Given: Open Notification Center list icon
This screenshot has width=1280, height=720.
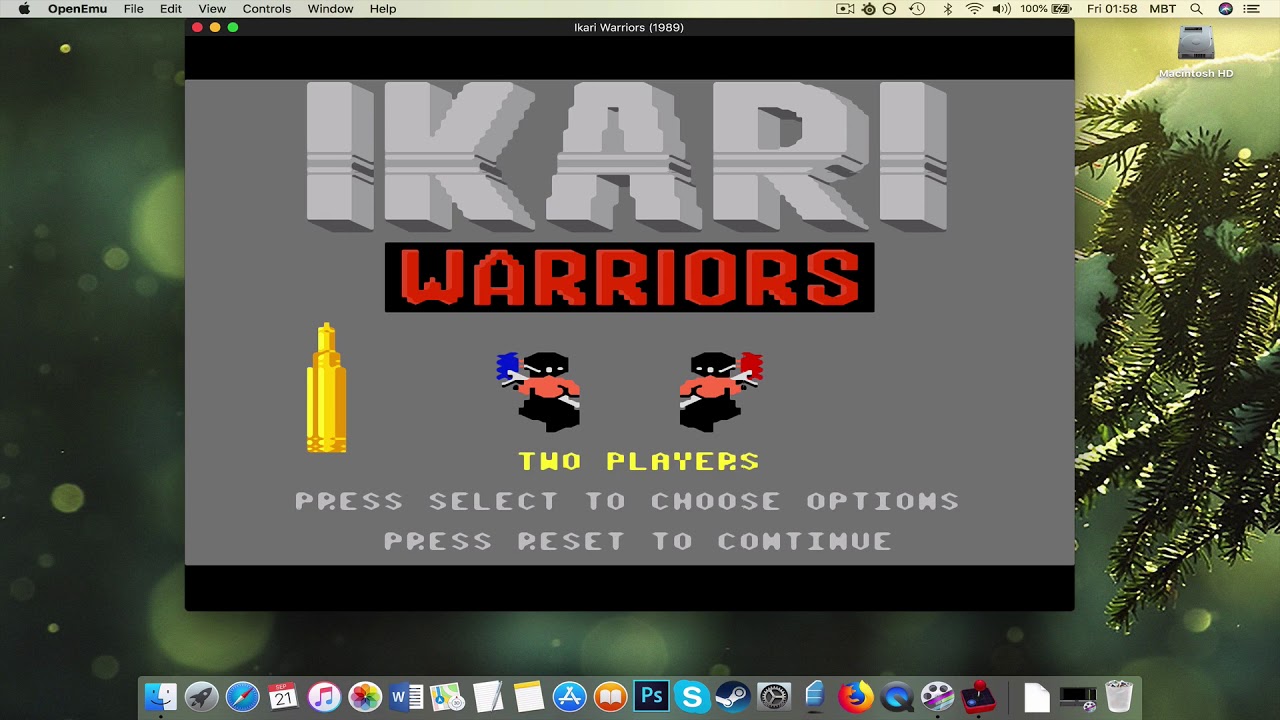Looking at the screenshot, I should tap(1252, 9).
